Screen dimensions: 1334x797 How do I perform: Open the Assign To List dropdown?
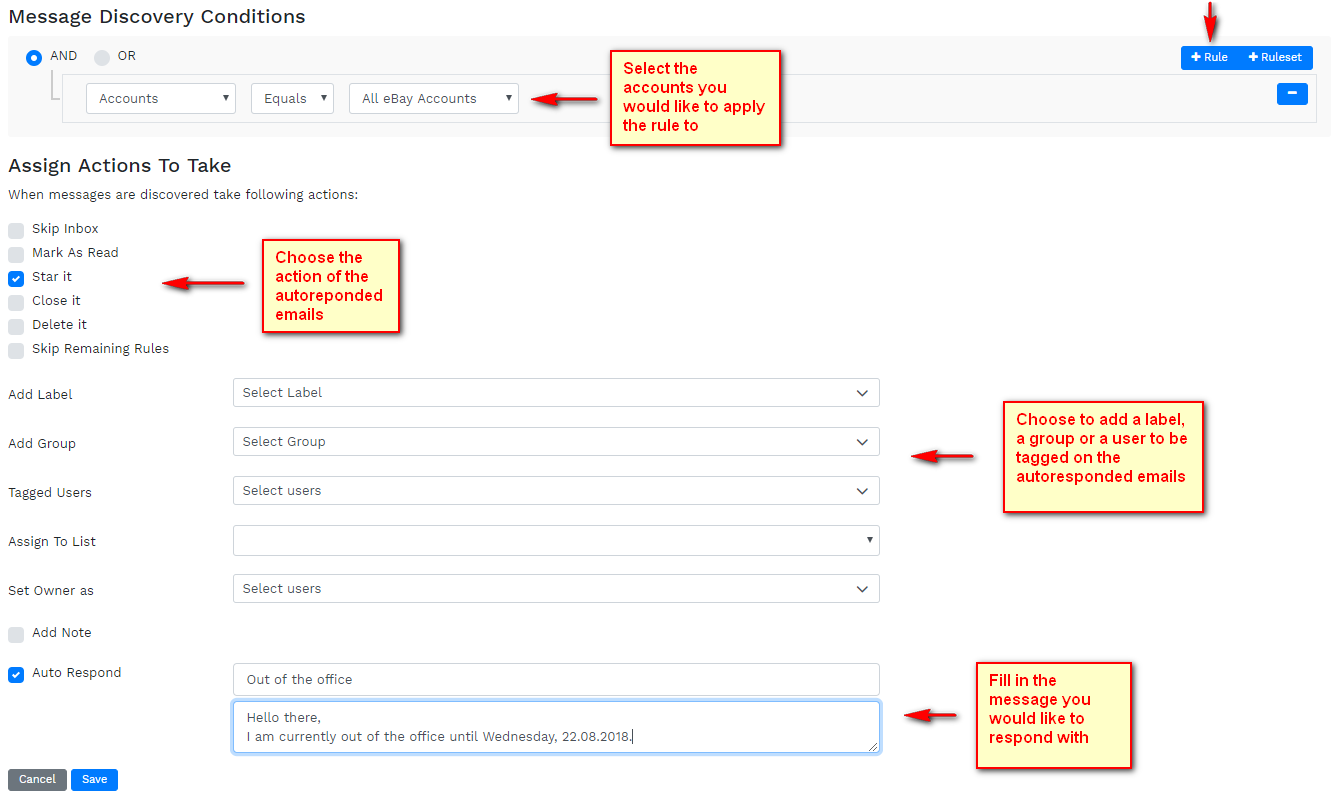pyautogui.click(x=556, y=540)
